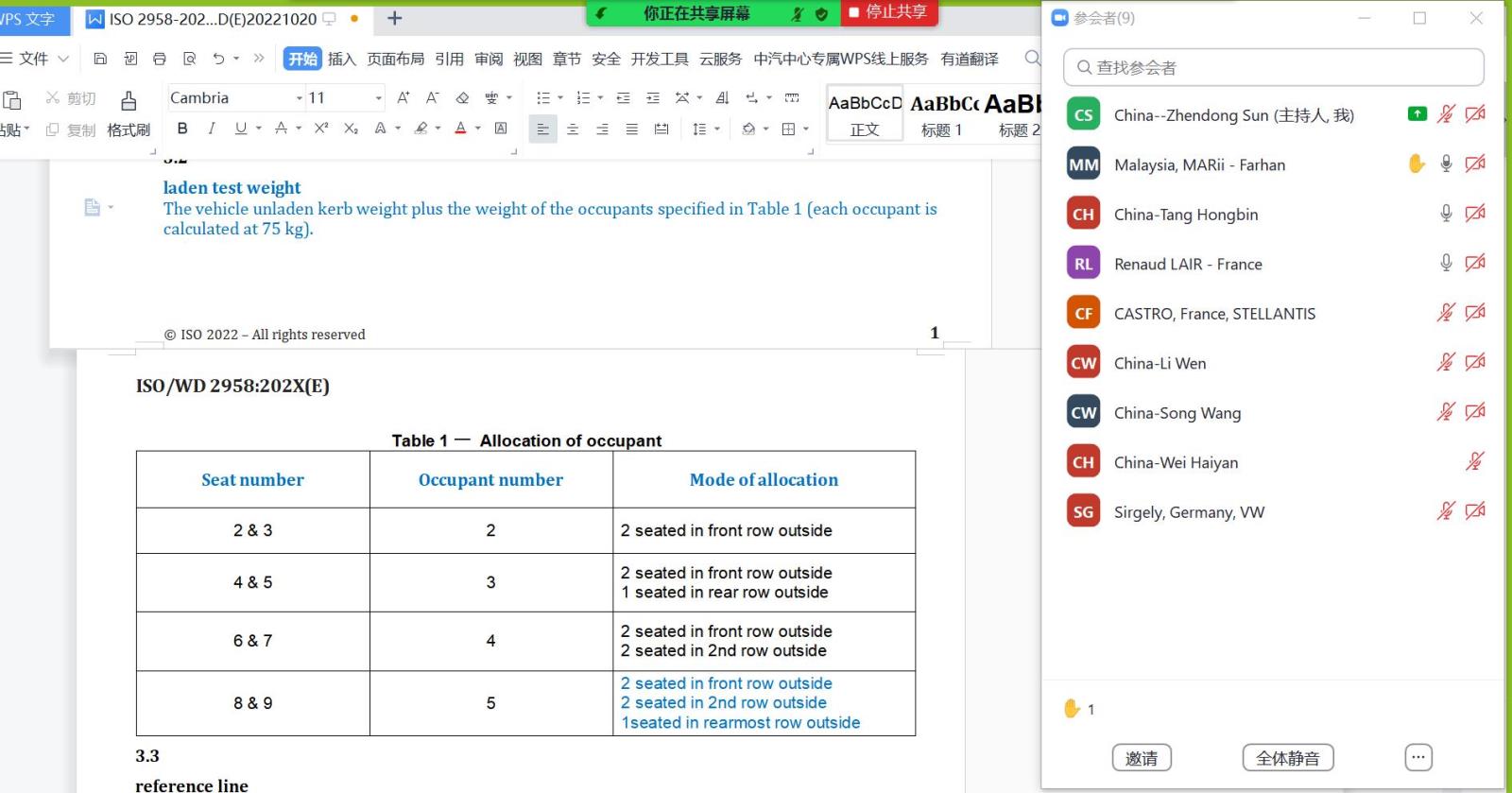Click the format painter brush icon
The width and height of the screenshot is (1512, 793).
(129, 101)
